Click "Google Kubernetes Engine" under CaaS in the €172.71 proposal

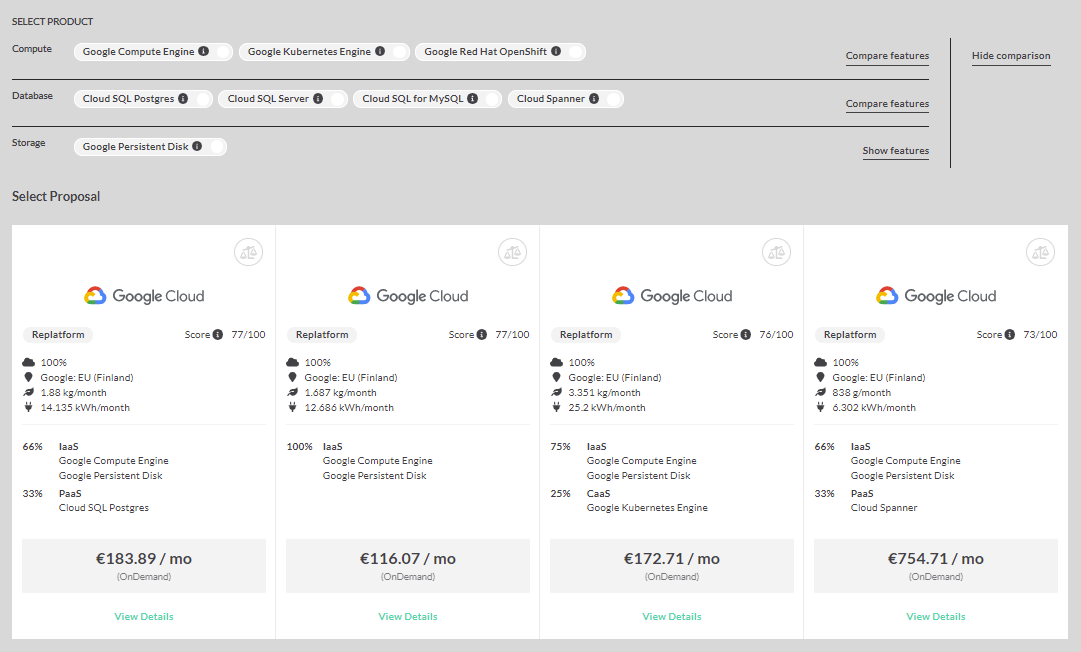pyautogui.click(x=647, y=508)
